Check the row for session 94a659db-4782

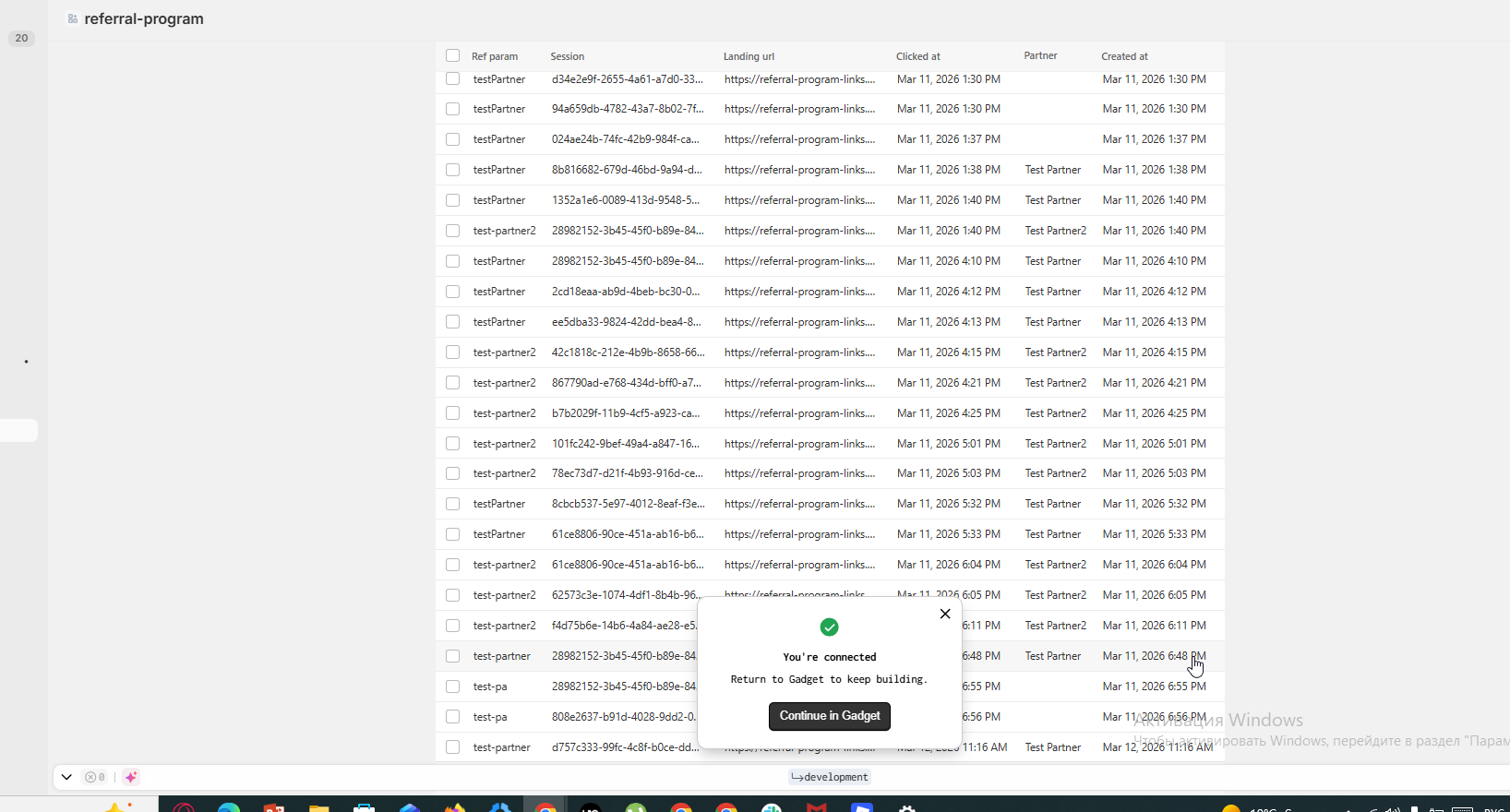(452, 109)
